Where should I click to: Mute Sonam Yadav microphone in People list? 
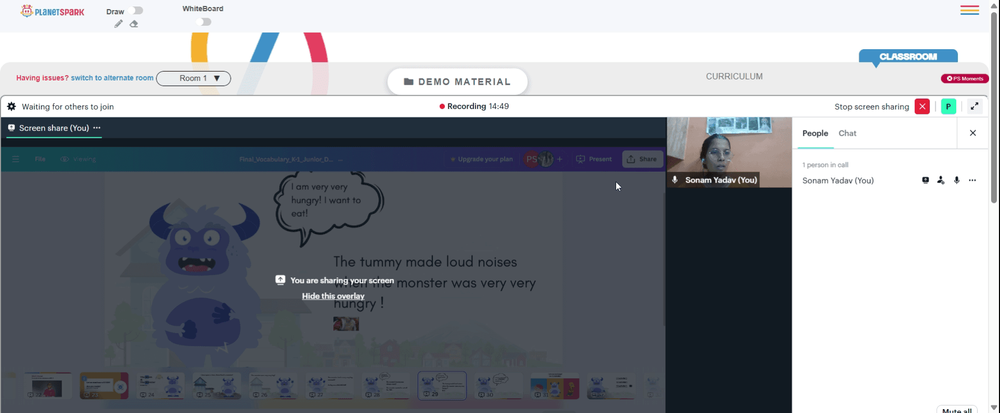coord(957,180)
